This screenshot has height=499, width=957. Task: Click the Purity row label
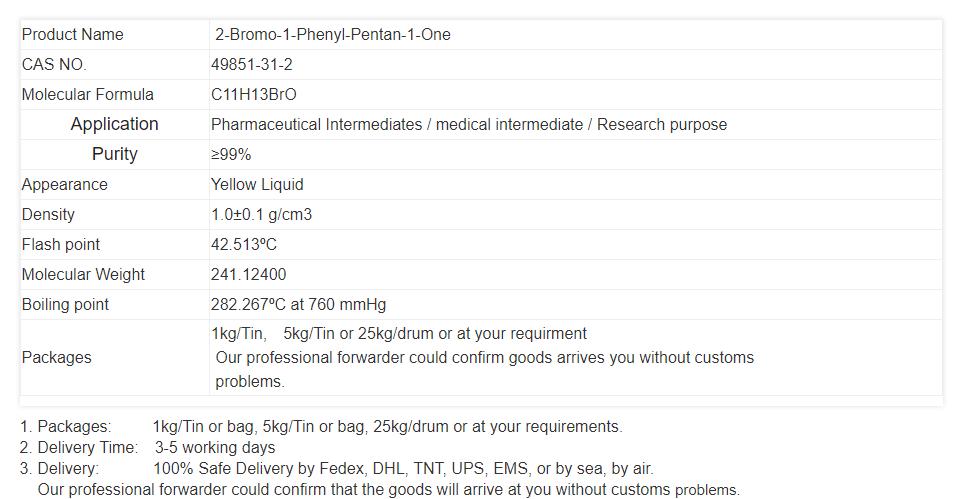click(114, 154)
